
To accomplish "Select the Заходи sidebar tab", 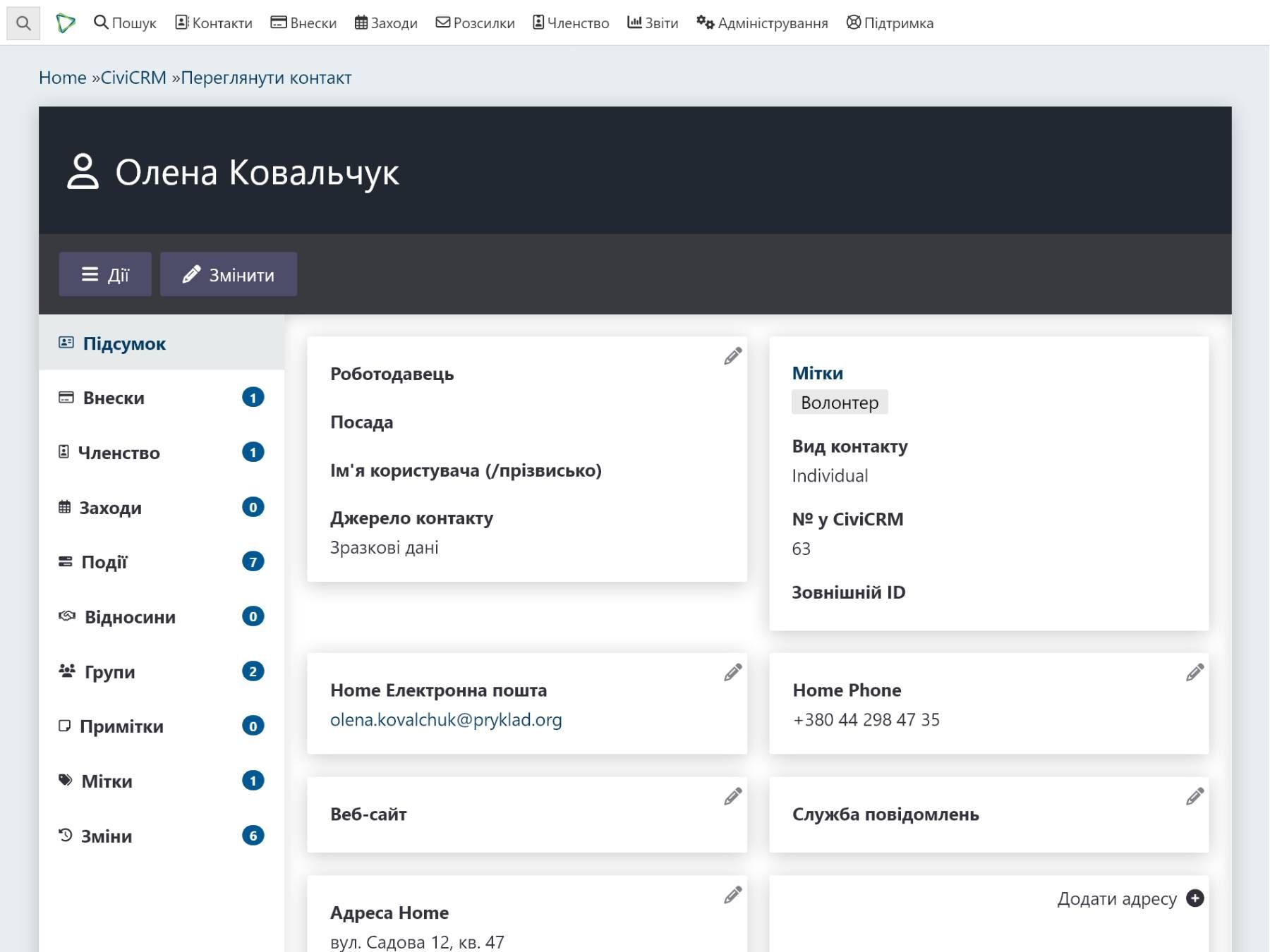I will tap(162, 508).
